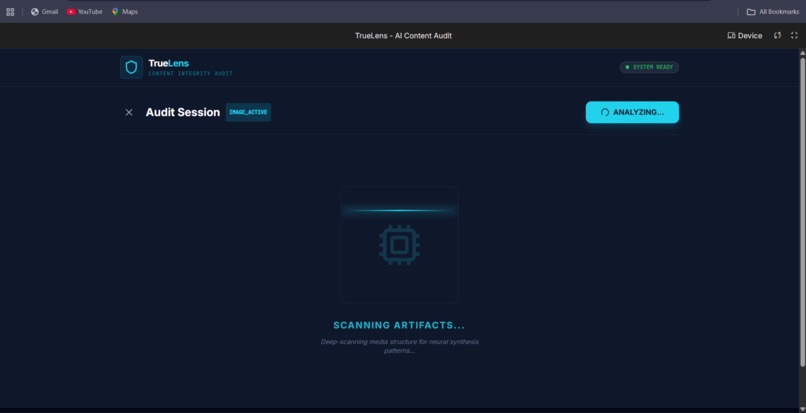This screenshot has width=806, height=413.
Task: Open the apps grid icon in bookmarks bar
Action: 10,12
